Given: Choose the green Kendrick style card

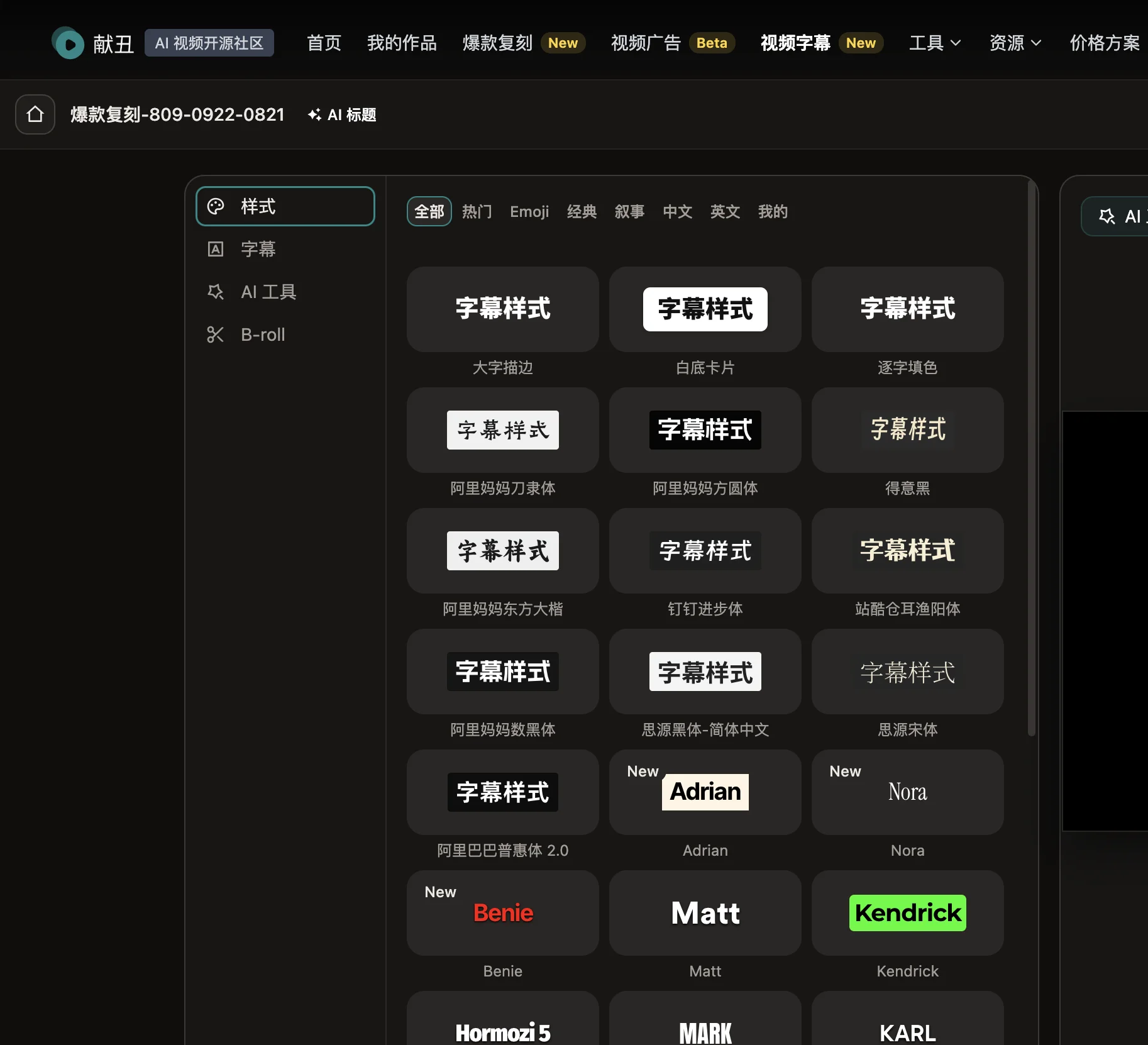Looking at the screenshot, I should pyautogui.click(x=908, y=913).
